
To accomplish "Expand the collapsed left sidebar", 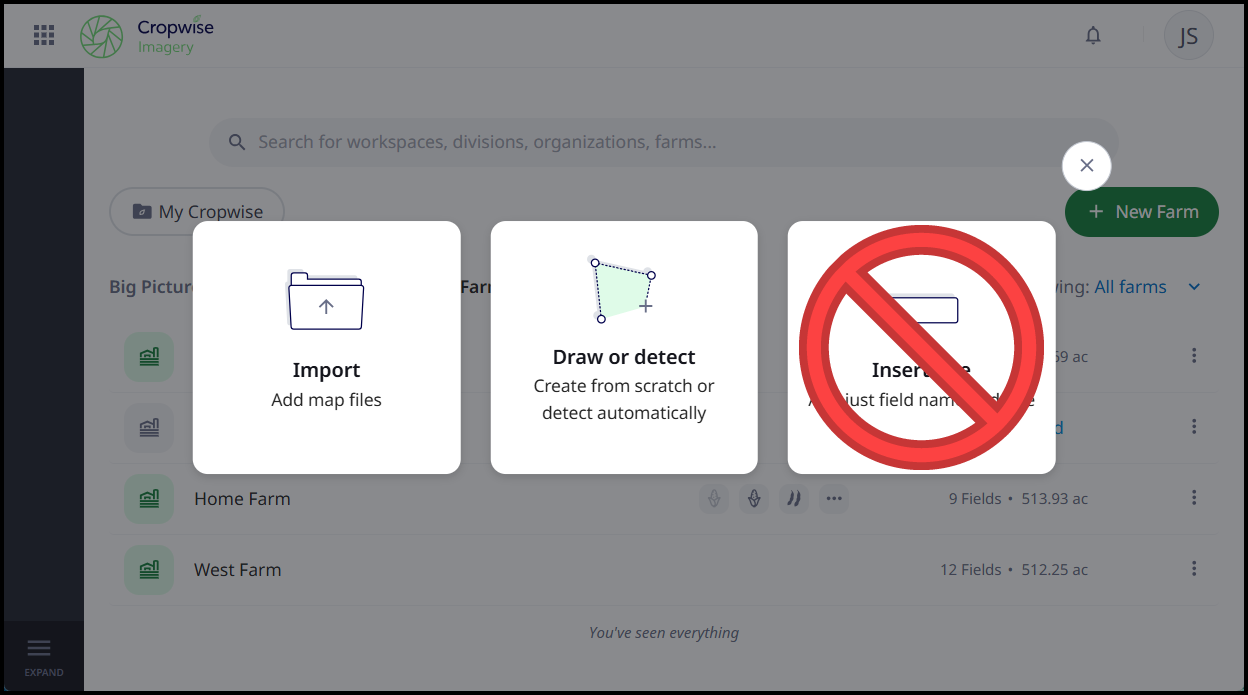I will (42, 657).
